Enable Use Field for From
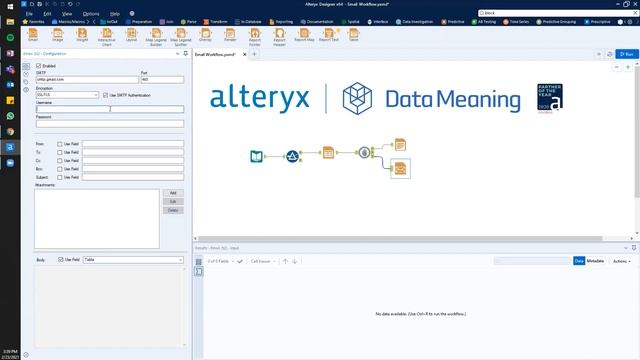This screenshot has height=360, width=640. [x=60, y=144]
